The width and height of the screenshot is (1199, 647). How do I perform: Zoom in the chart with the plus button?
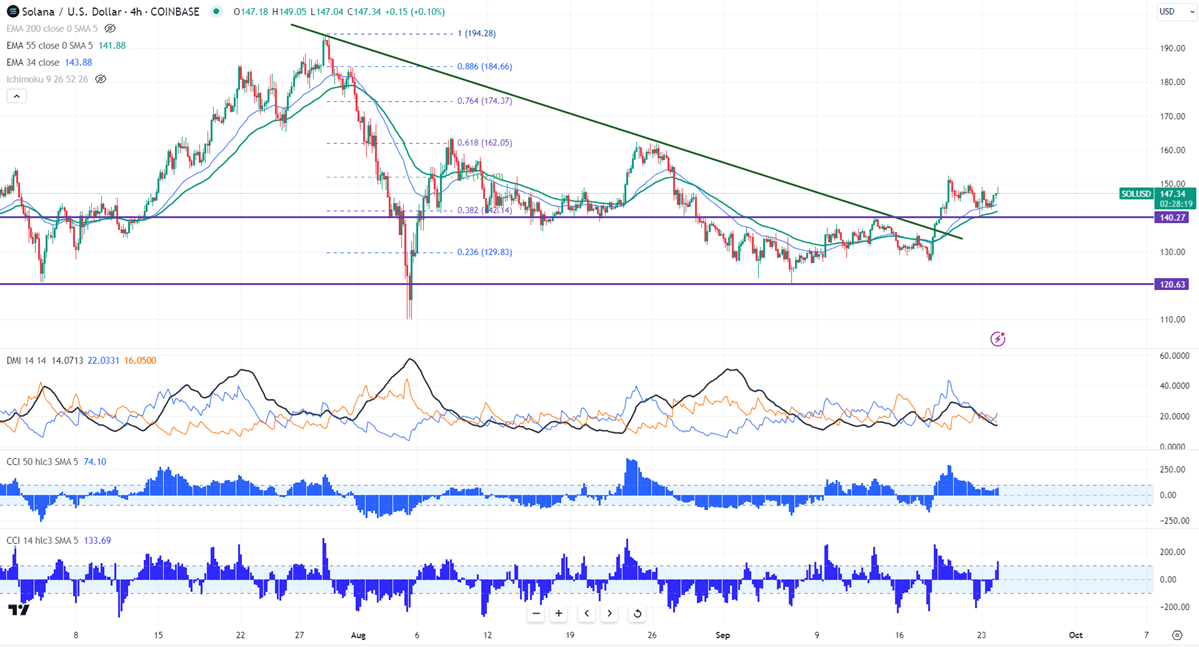pyautogui.click(x=559, y=613)
